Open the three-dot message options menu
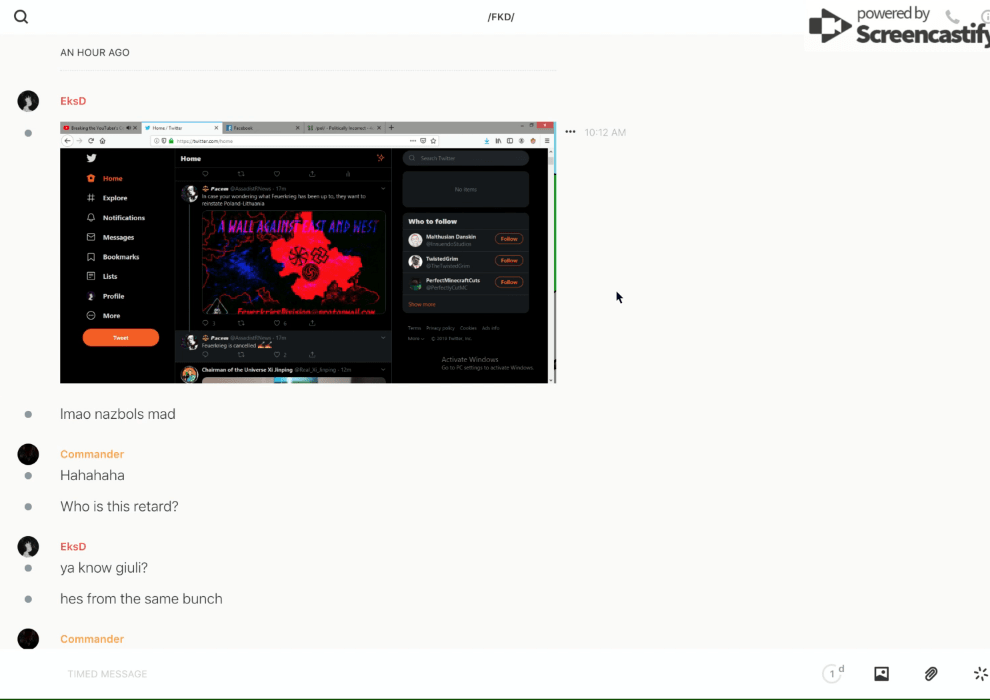The width and height of the screenshot is (990, 700). [570, 132]
